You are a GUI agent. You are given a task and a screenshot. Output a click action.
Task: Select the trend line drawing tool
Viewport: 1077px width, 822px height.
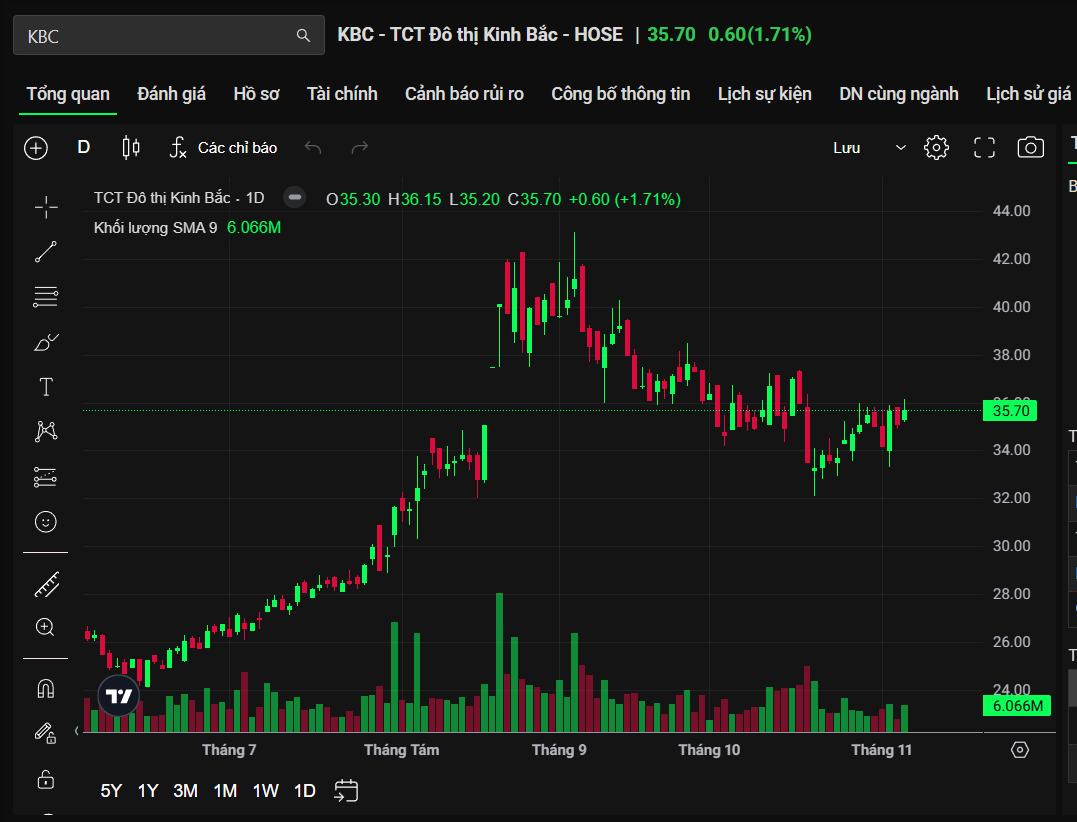pos(46,252)
